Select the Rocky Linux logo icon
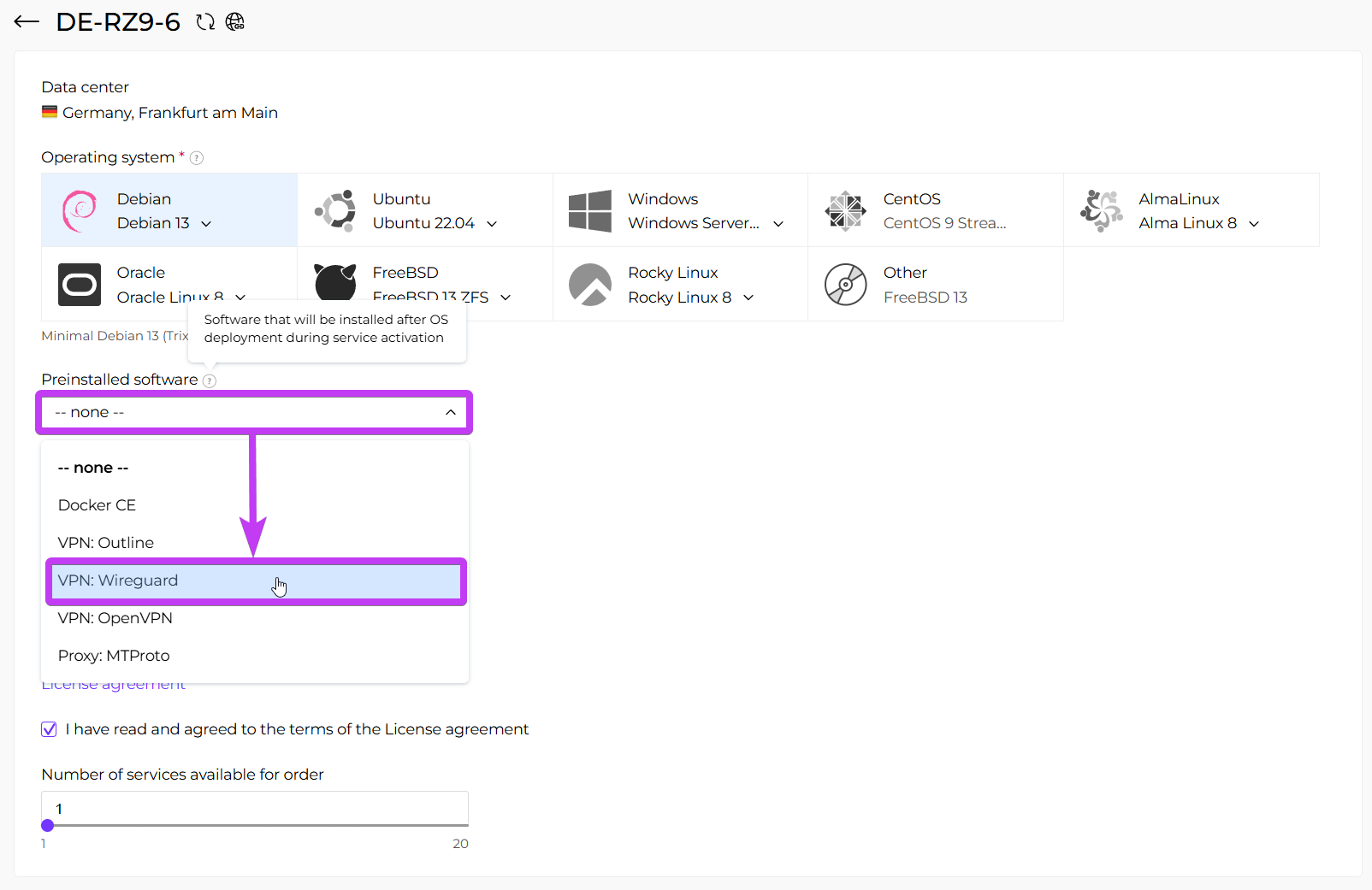The image size is (1372, 890). 590,285
